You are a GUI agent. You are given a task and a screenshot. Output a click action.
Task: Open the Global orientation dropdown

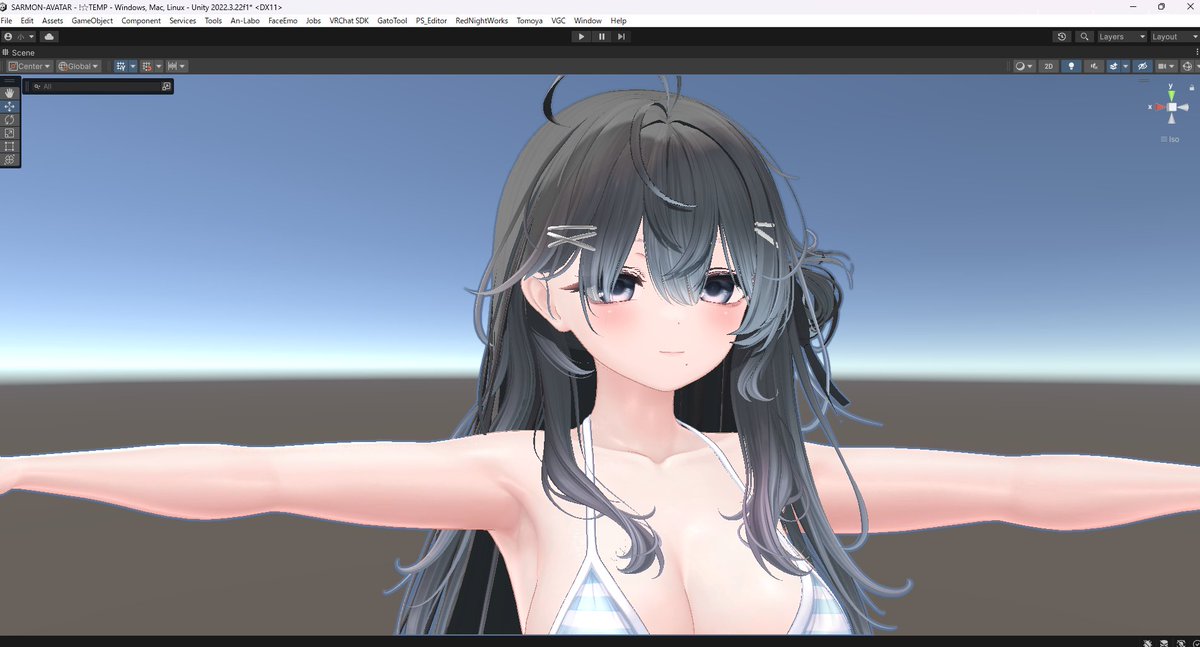coord(78,65)
